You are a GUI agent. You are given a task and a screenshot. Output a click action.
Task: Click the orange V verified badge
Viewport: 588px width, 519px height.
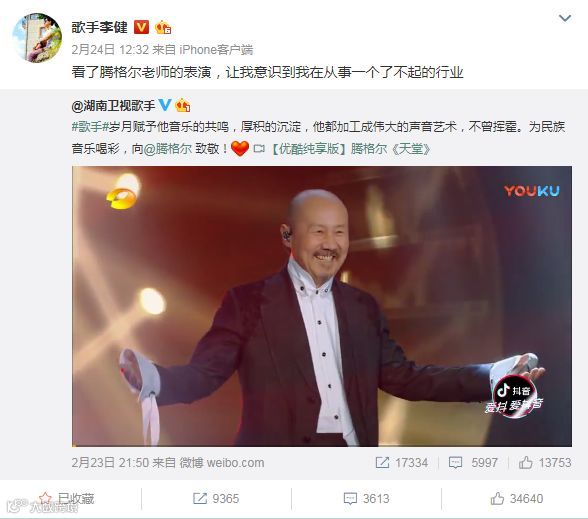[x=141, y=27]
